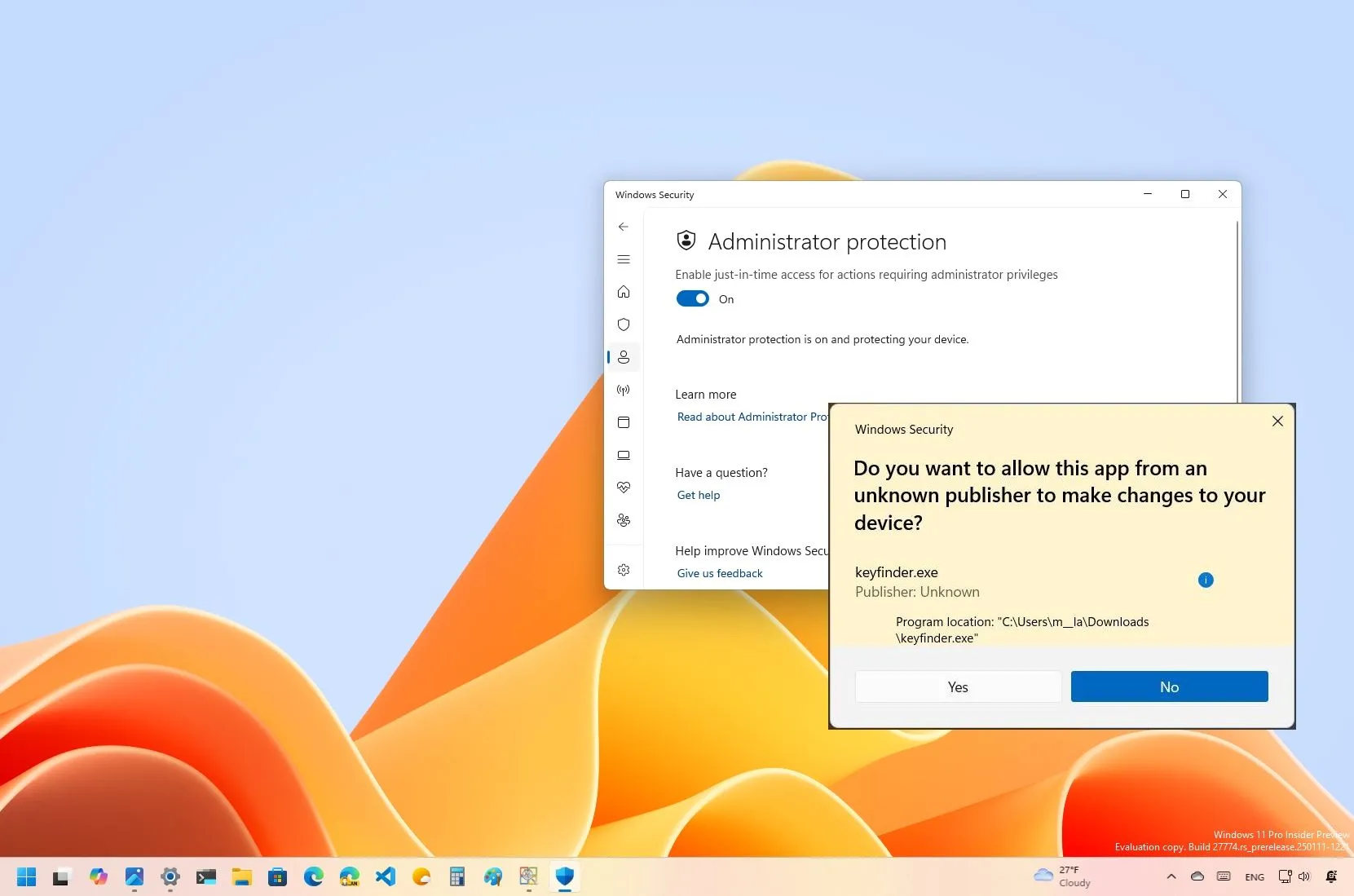The width and height of the screenshot is (1354, 896).
Task: Open the weather widget showing 27°F Cloudy
Action: tap(1060, 877)
